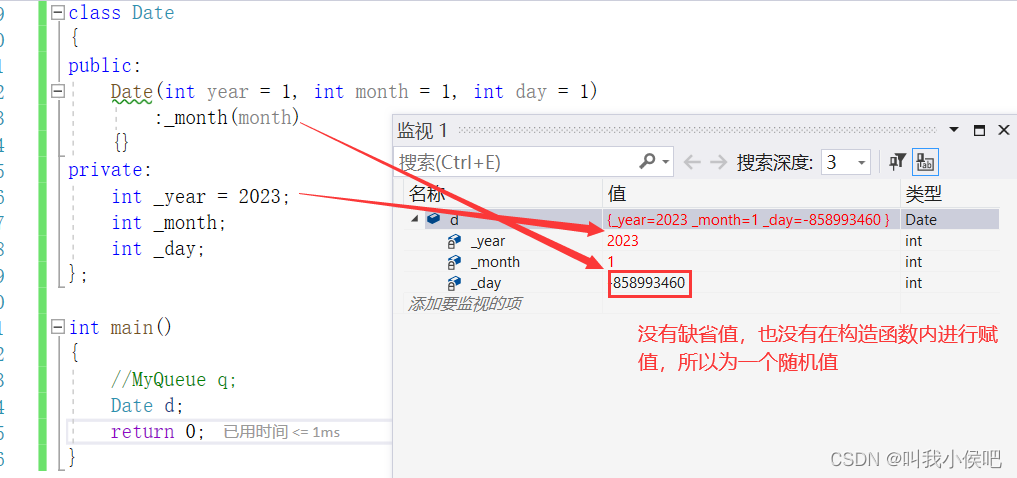Click the search magnifier icon in the watch panel

pyautogui.click(x=647, y=161)
